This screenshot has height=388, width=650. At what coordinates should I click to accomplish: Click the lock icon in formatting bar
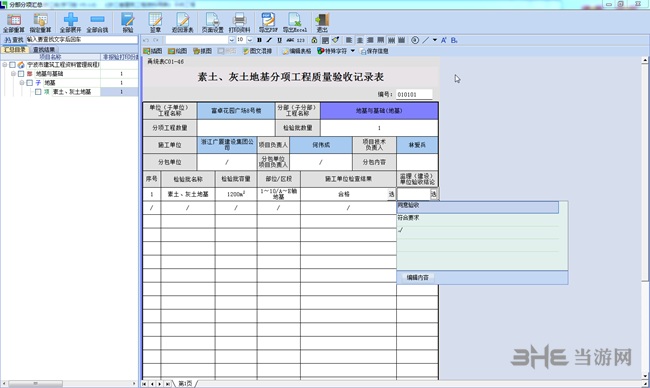(x=314, y=40)
